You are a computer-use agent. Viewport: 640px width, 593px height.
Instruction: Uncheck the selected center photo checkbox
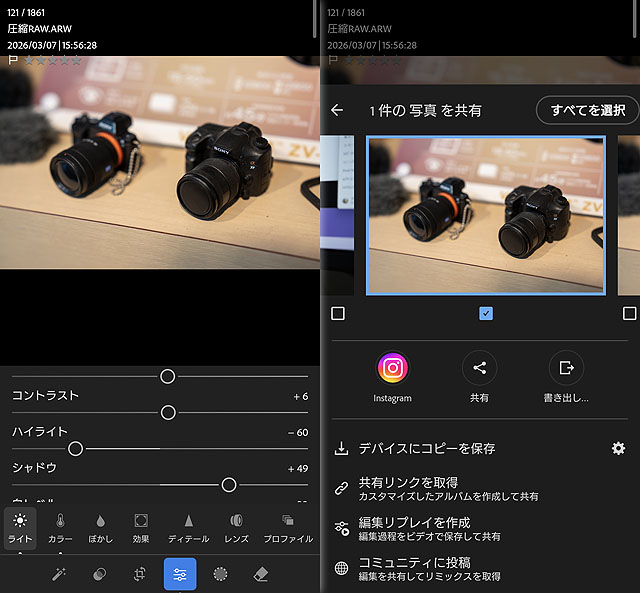click(x=486, y=314)
